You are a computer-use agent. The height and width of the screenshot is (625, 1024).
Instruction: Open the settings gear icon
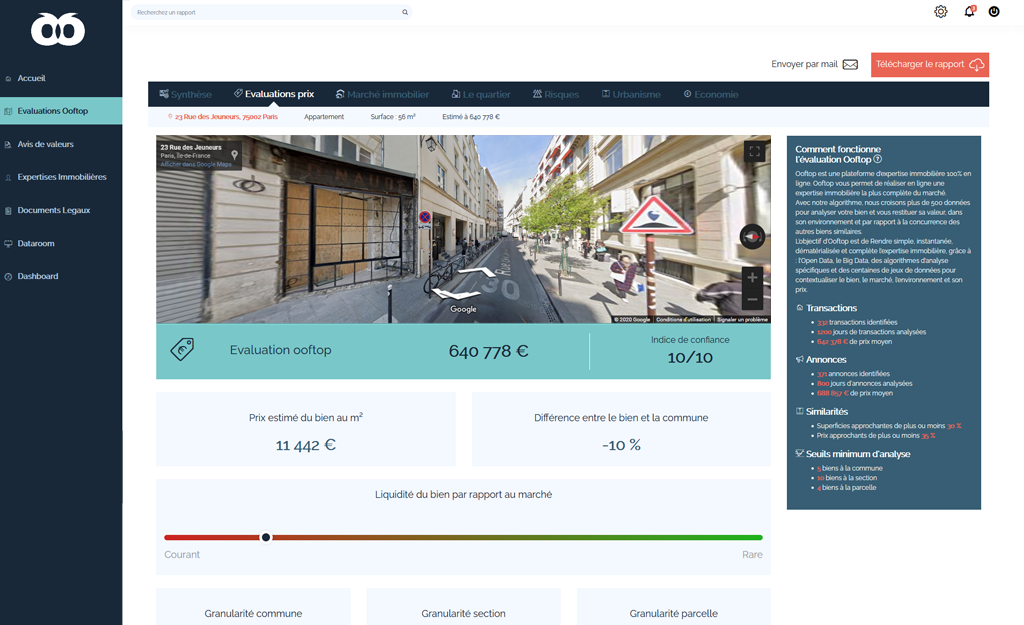tap(940, 12)
